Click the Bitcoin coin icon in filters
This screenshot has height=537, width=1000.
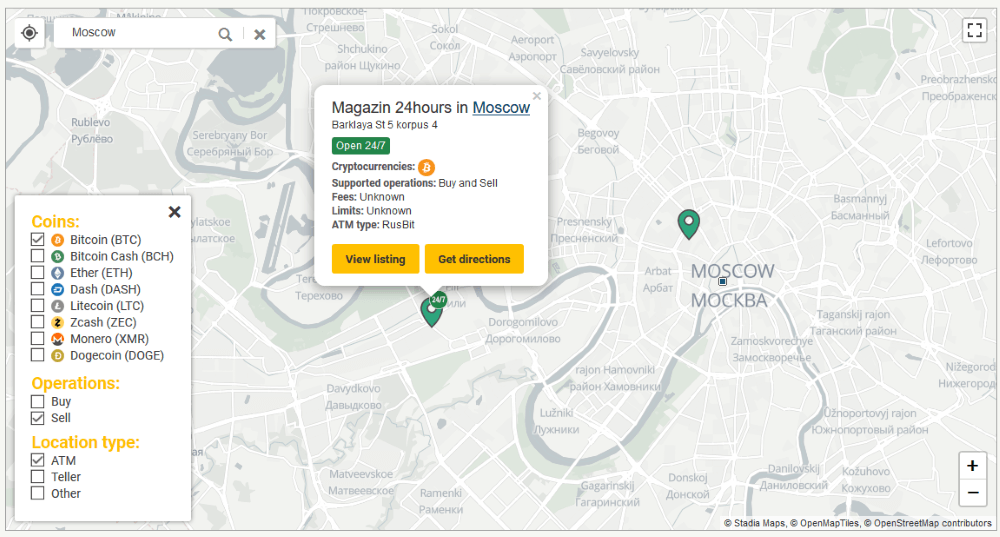[x=57, y=240]
